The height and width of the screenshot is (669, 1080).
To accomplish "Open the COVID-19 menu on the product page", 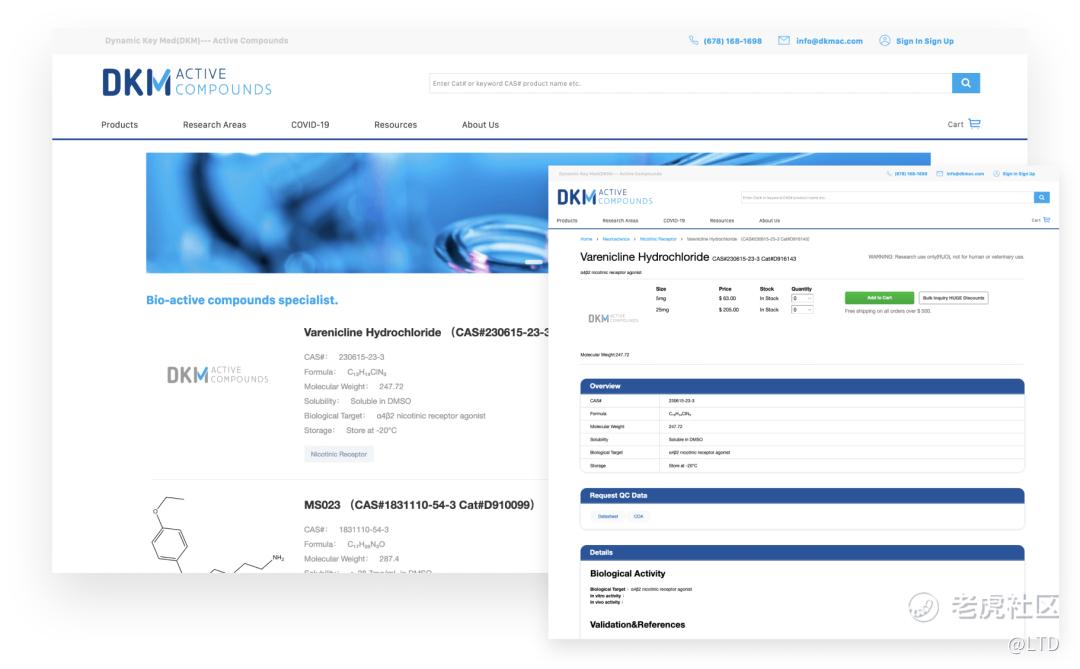I will pos(674,220).
